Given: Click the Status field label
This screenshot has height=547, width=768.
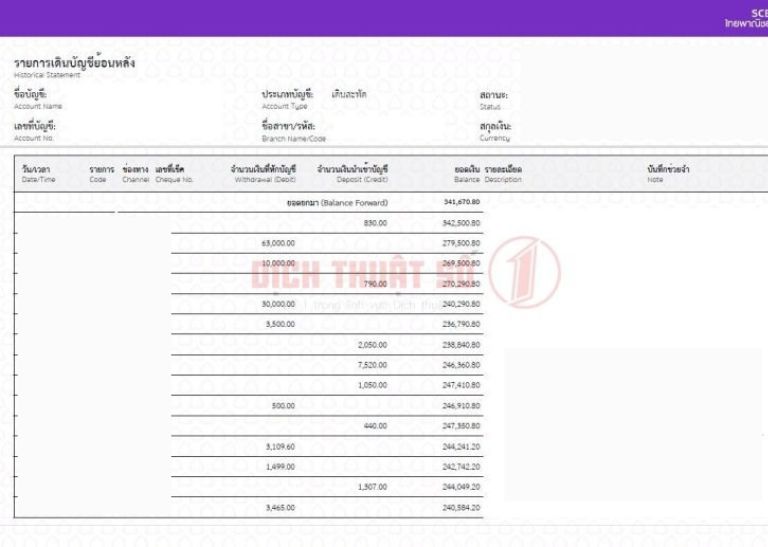Looking at the screenshot, I should click(493, 99).
